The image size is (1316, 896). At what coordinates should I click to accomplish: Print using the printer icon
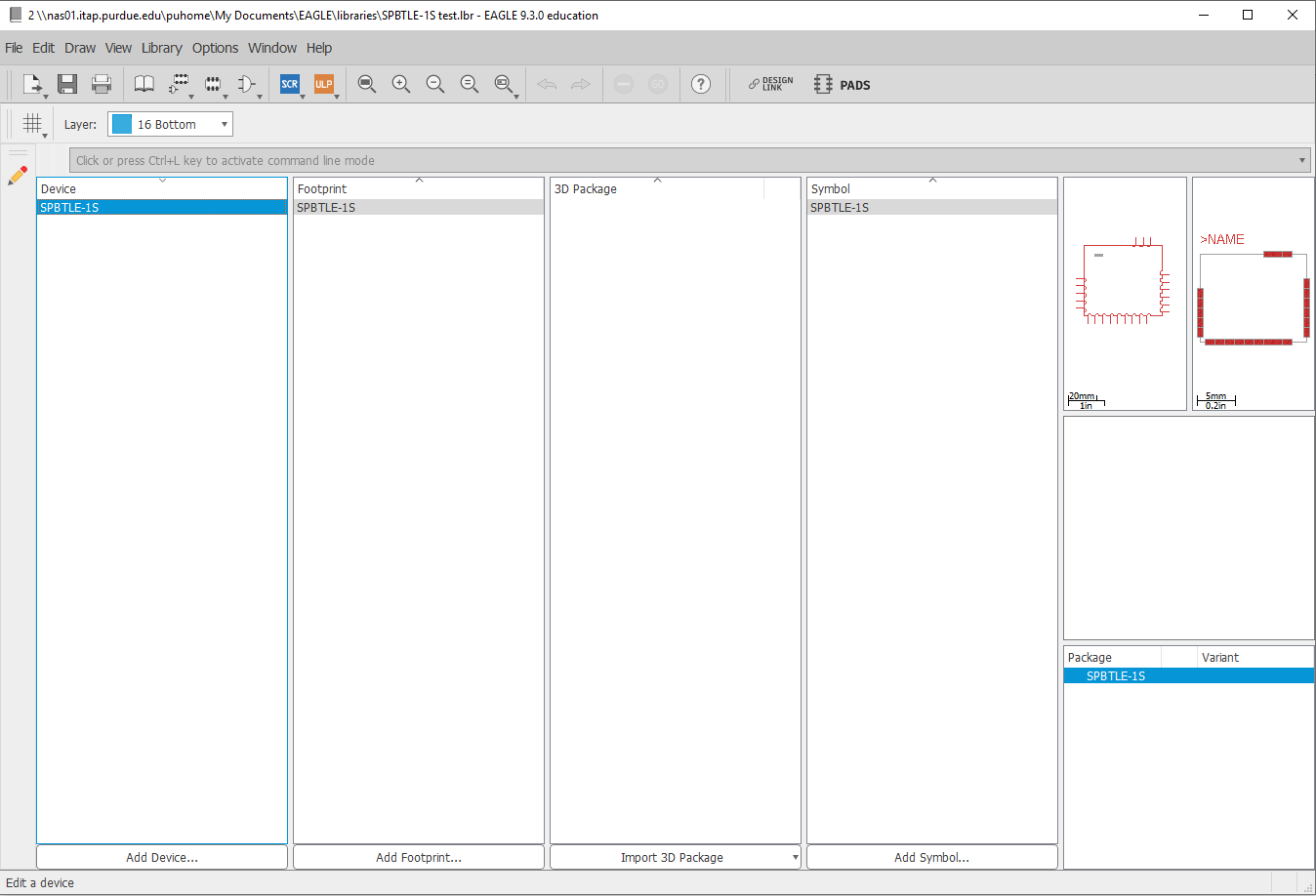(x=102, y=84)
